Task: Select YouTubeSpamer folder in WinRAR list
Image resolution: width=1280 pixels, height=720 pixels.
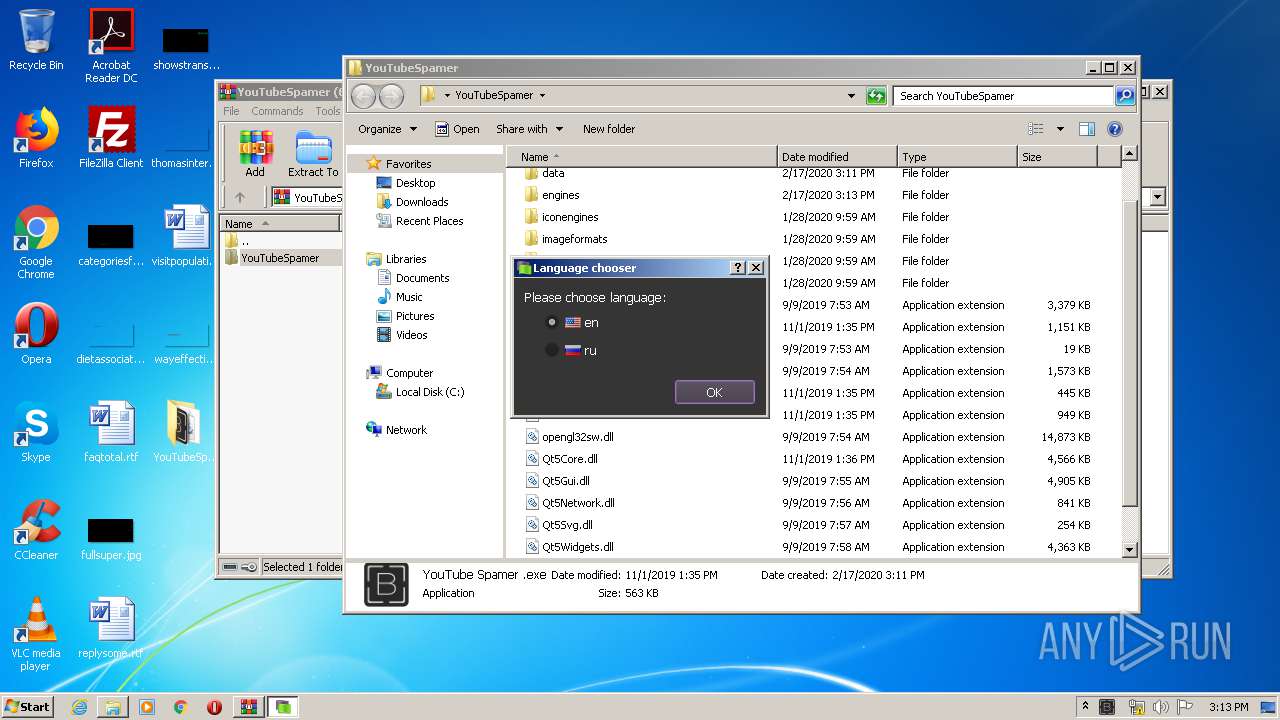Action: click(x=280, y=258)
